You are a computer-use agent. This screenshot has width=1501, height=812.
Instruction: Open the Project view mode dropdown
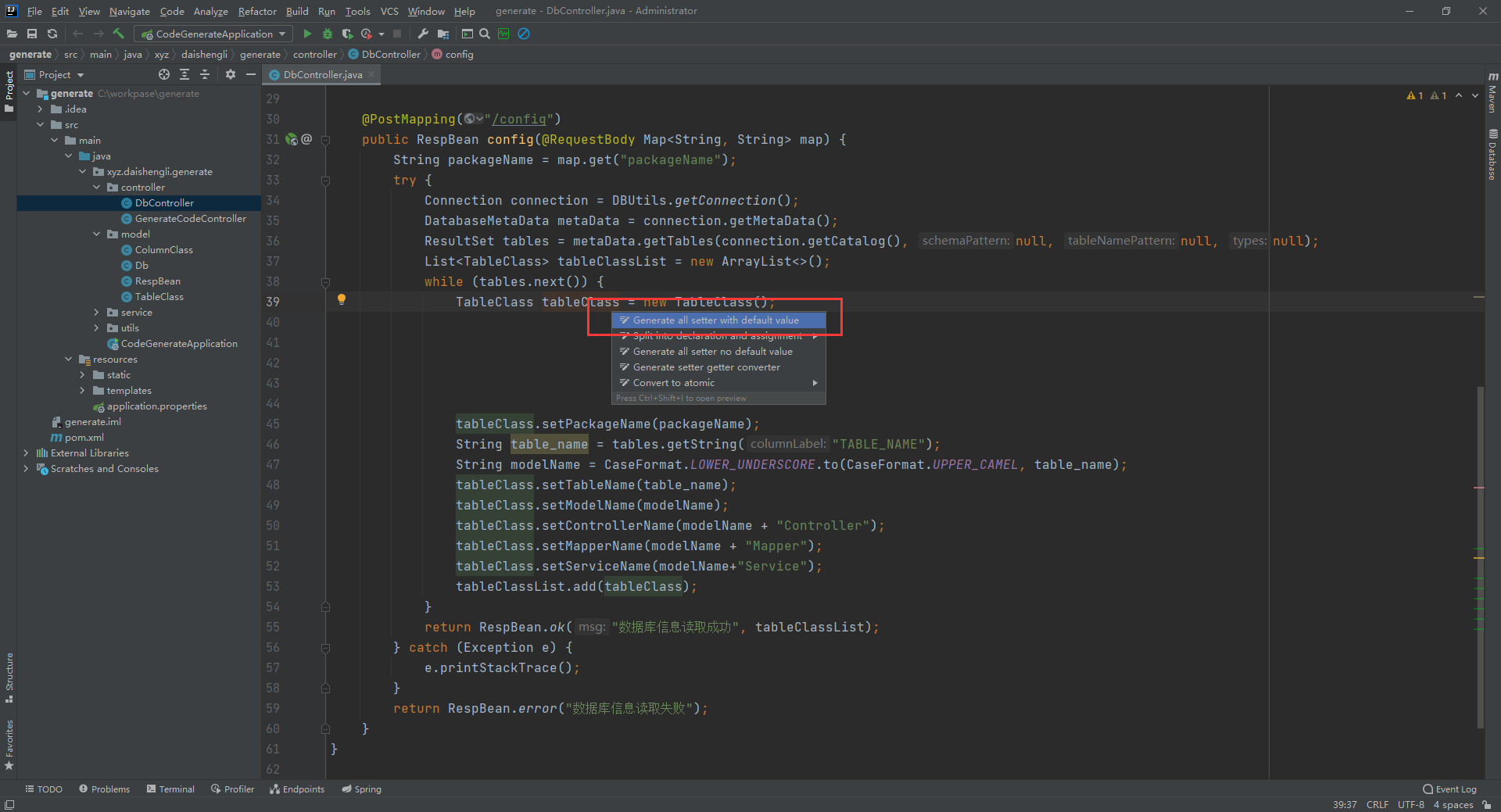coord(55,74)
